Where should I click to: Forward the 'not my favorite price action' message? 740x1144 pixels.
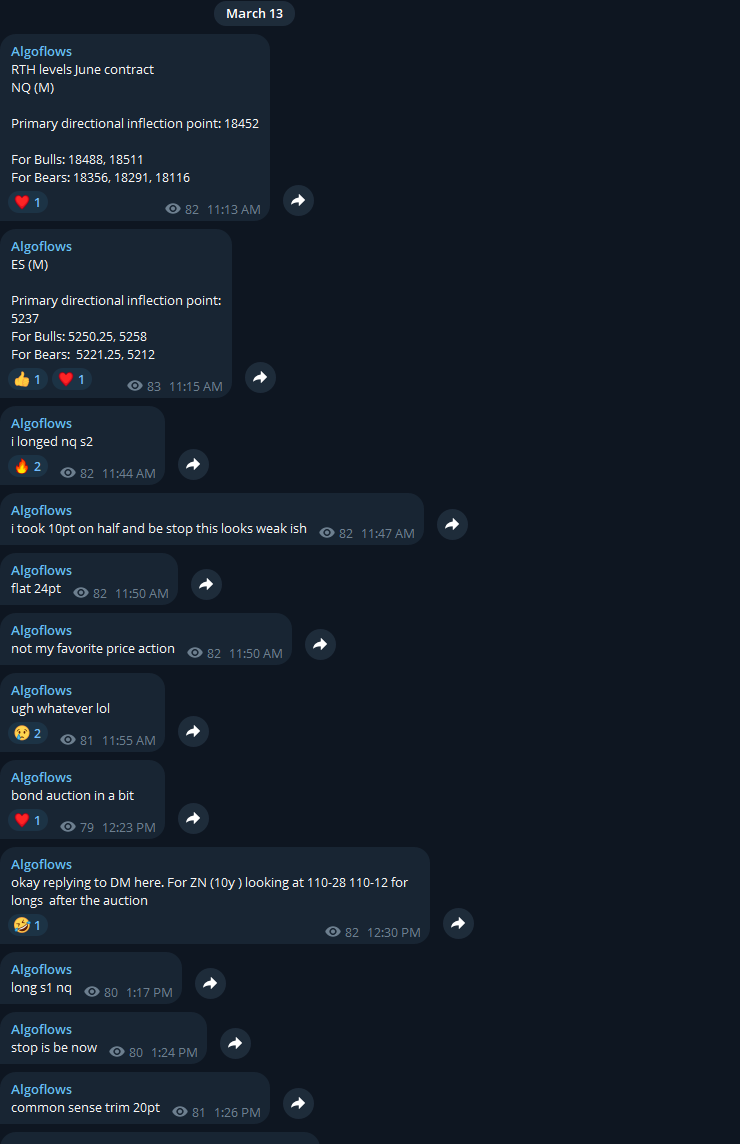point(320,644)
